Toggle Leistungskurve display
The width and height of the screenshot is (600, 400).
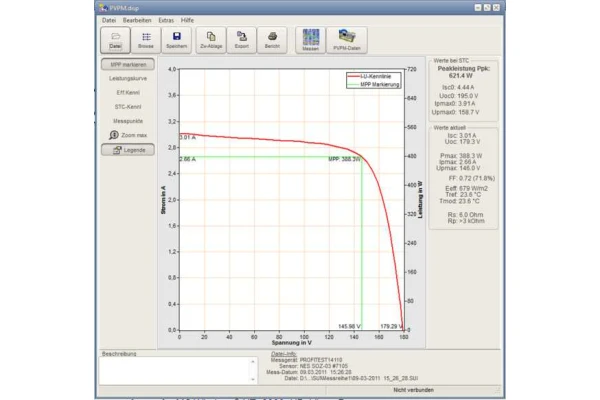127,78
